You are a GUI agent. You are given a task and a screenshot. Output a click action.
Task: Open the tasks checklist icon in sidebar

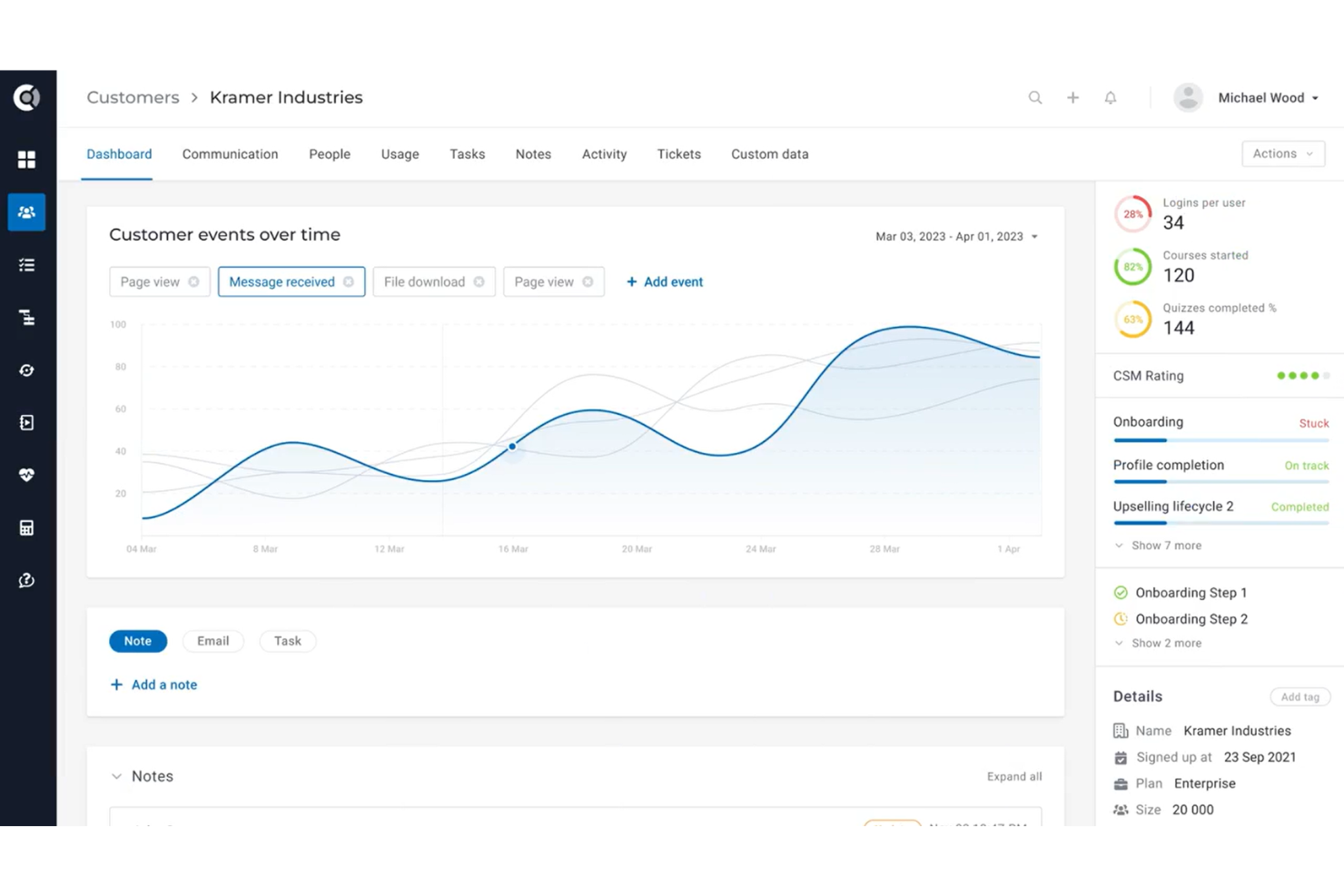click(26, 264)
